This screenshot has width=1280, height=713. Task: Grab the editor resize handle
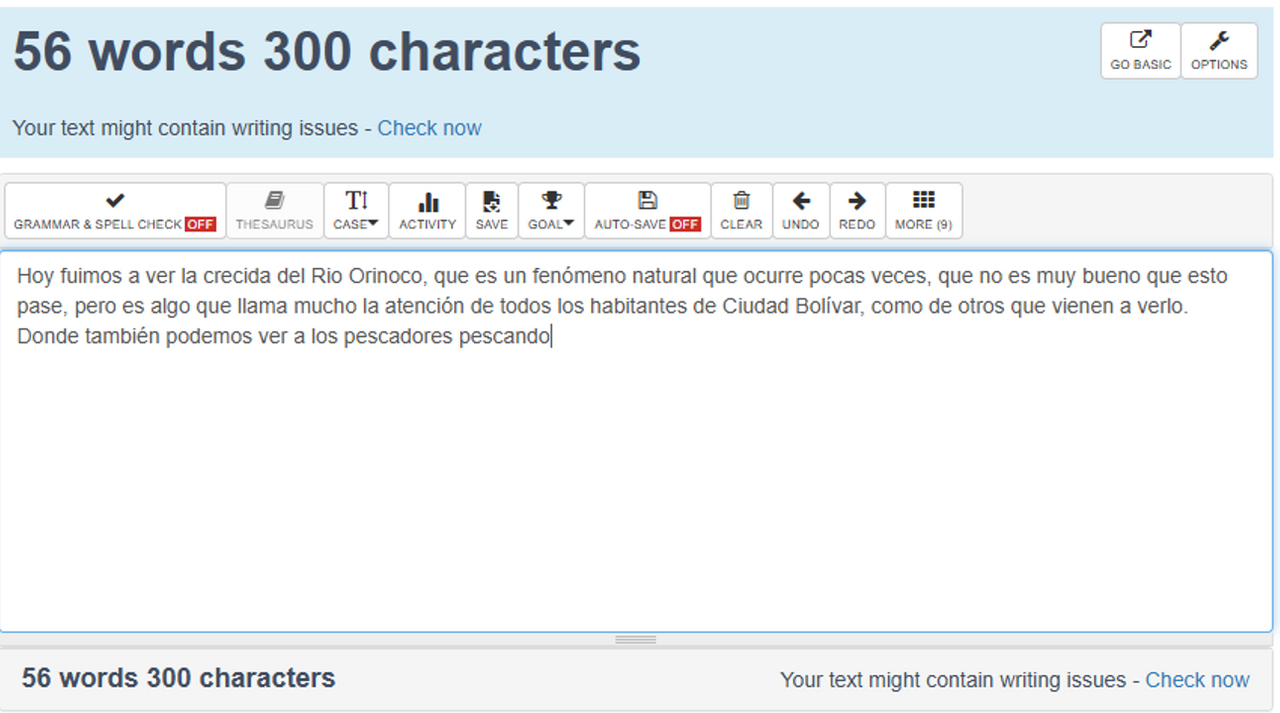point(636,639)
